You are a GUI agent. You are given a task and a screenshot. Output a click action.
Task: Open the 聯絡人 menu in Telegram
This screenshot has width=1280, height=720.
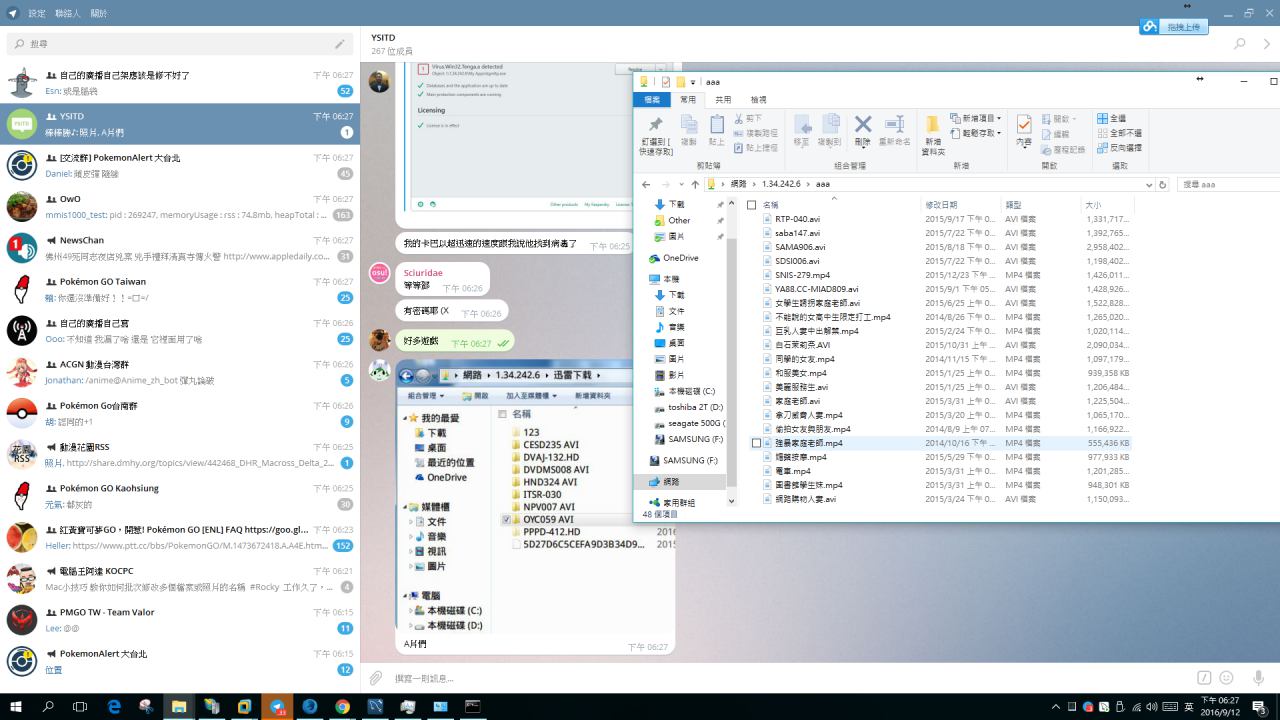pos(68,14)
